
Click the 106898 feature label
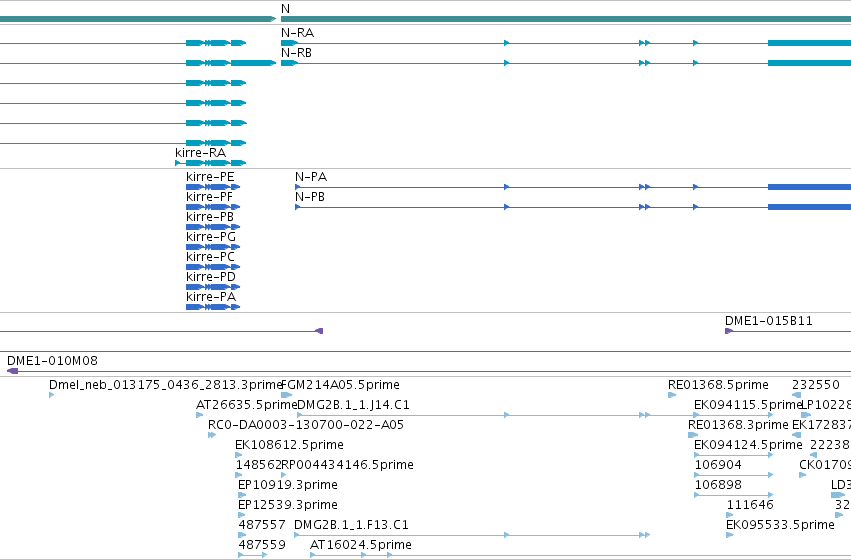point(718,485)
